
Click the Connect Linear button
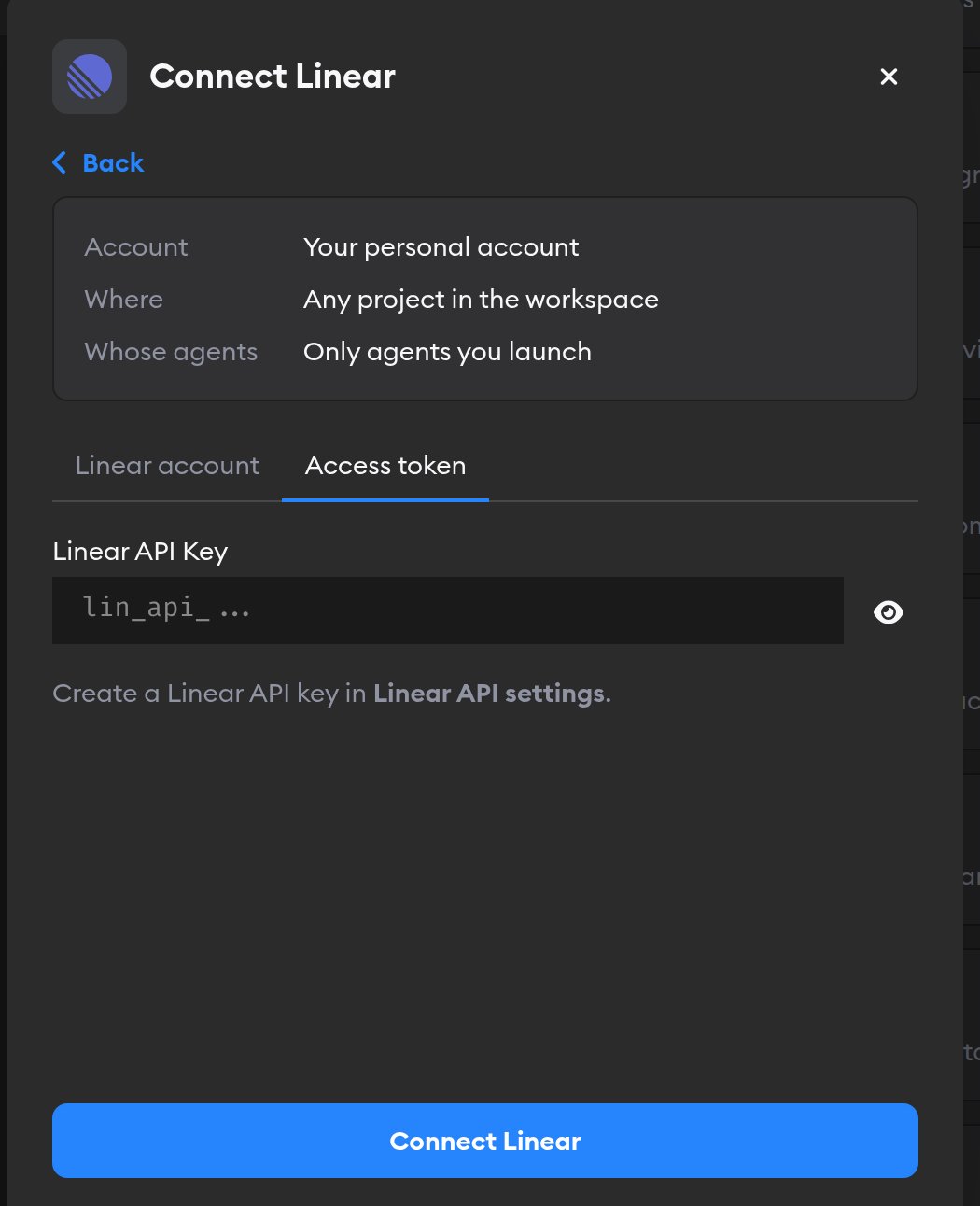(485, 1141)
